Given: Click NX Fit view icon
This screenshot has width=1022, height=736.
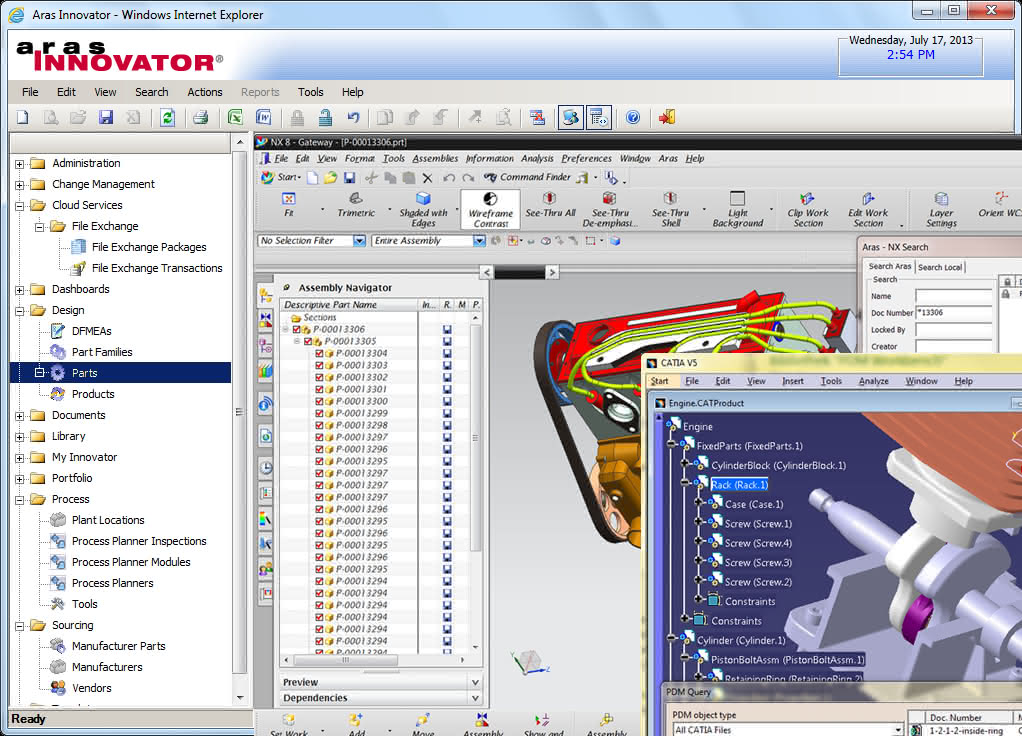Looking at the screenshot, I should pyautogui.click(x=289, y=205).
